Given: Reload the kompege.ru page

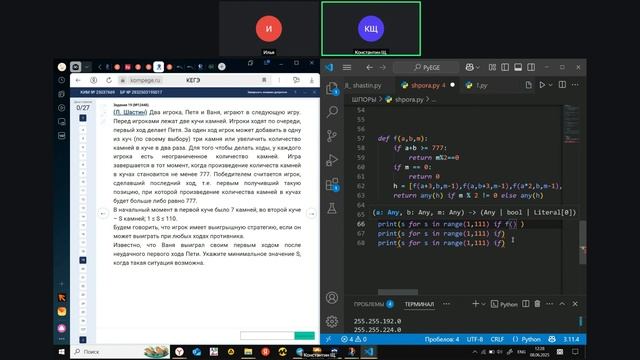Looking at the screenshot, I should click(109, 80).
